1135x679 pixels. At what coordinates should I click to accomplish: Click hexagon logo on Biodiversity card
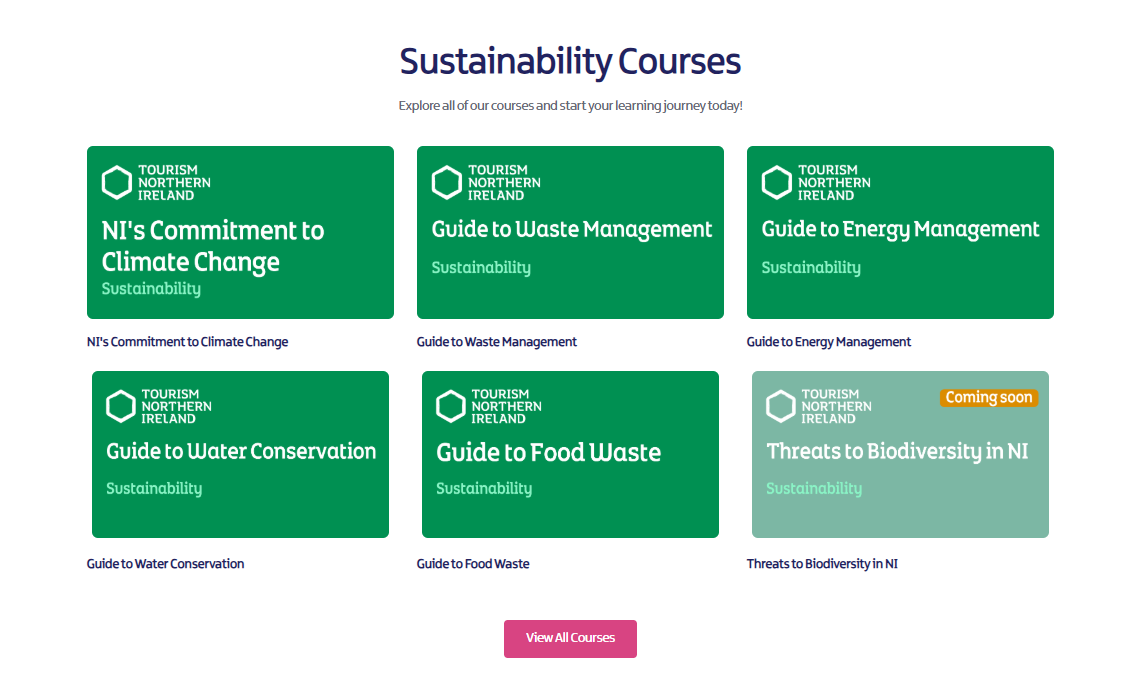[781, 407]
